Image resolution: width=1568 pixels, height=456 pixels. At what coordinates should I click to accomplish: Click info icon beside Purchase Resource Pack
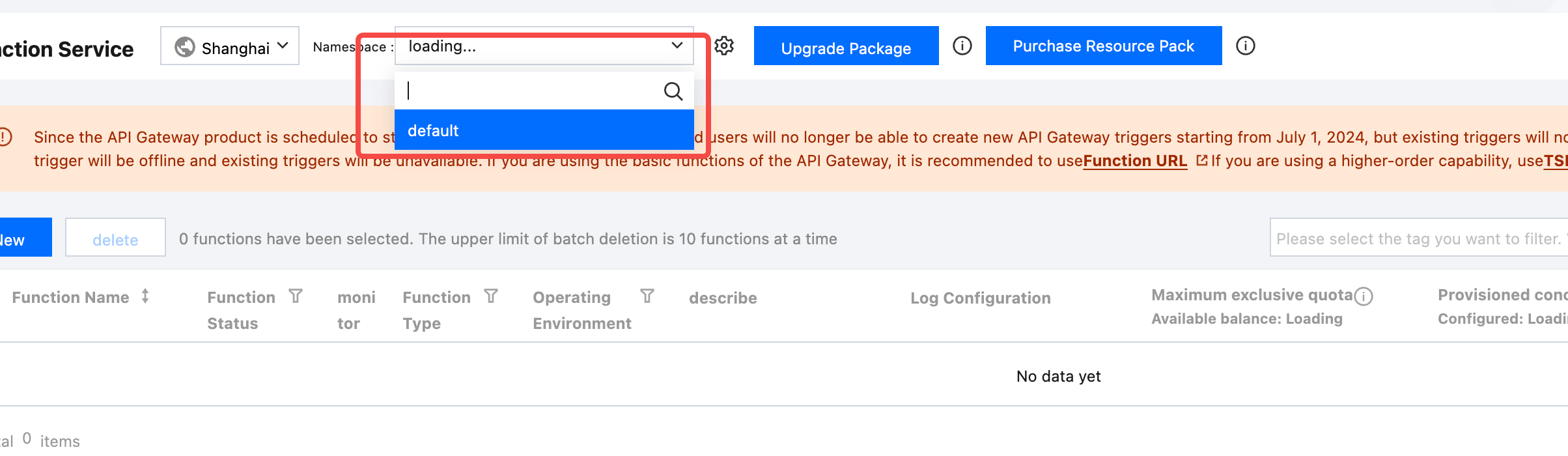1246,46
